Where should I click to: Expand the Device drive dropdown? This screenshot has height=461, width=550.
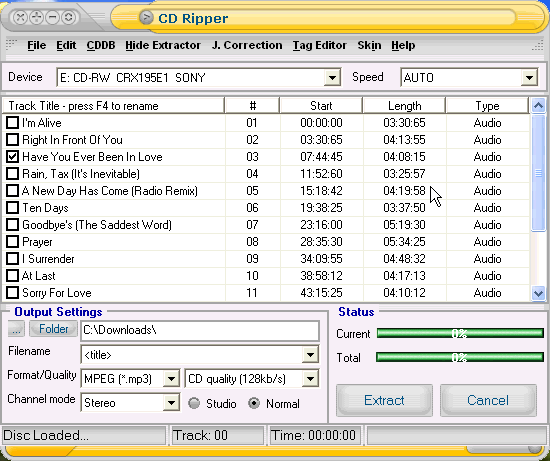pyautogui.click(x=332, y=78)
